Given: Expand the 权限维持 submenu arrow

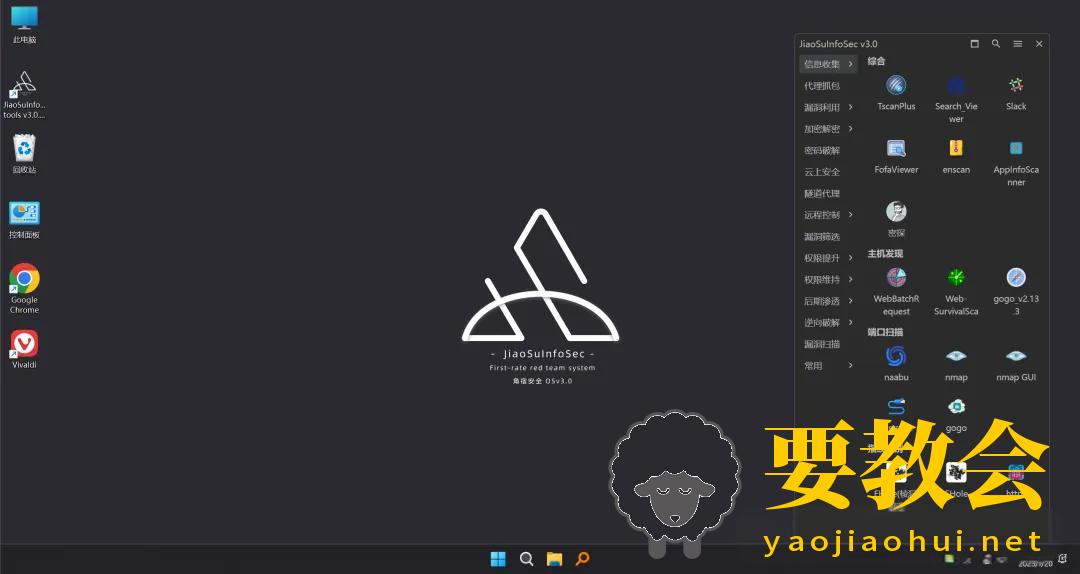Looking at the screenshot, I should [x=851, y=279].
